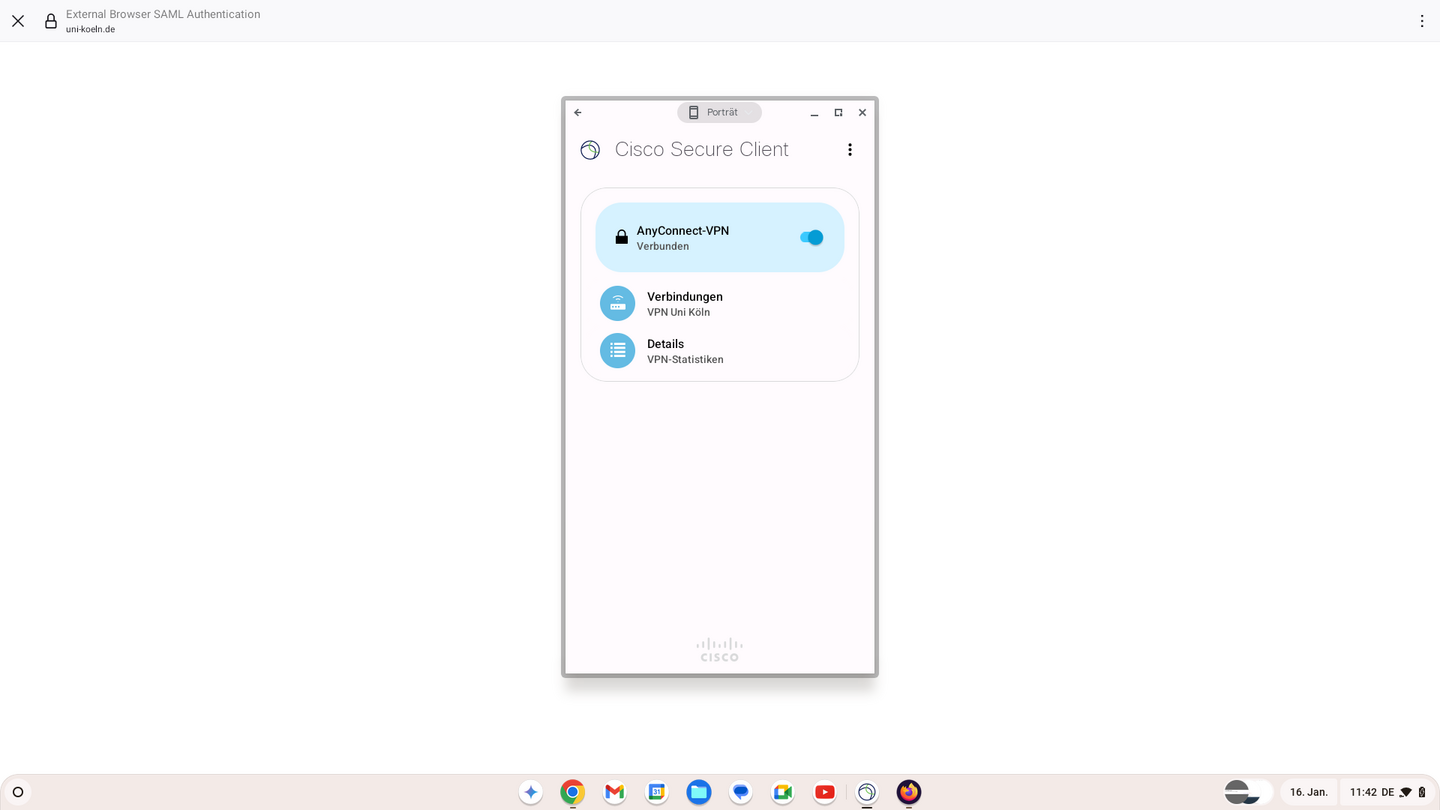
Task: Click the Porträt orientation button
Action: tap(719, 113)
